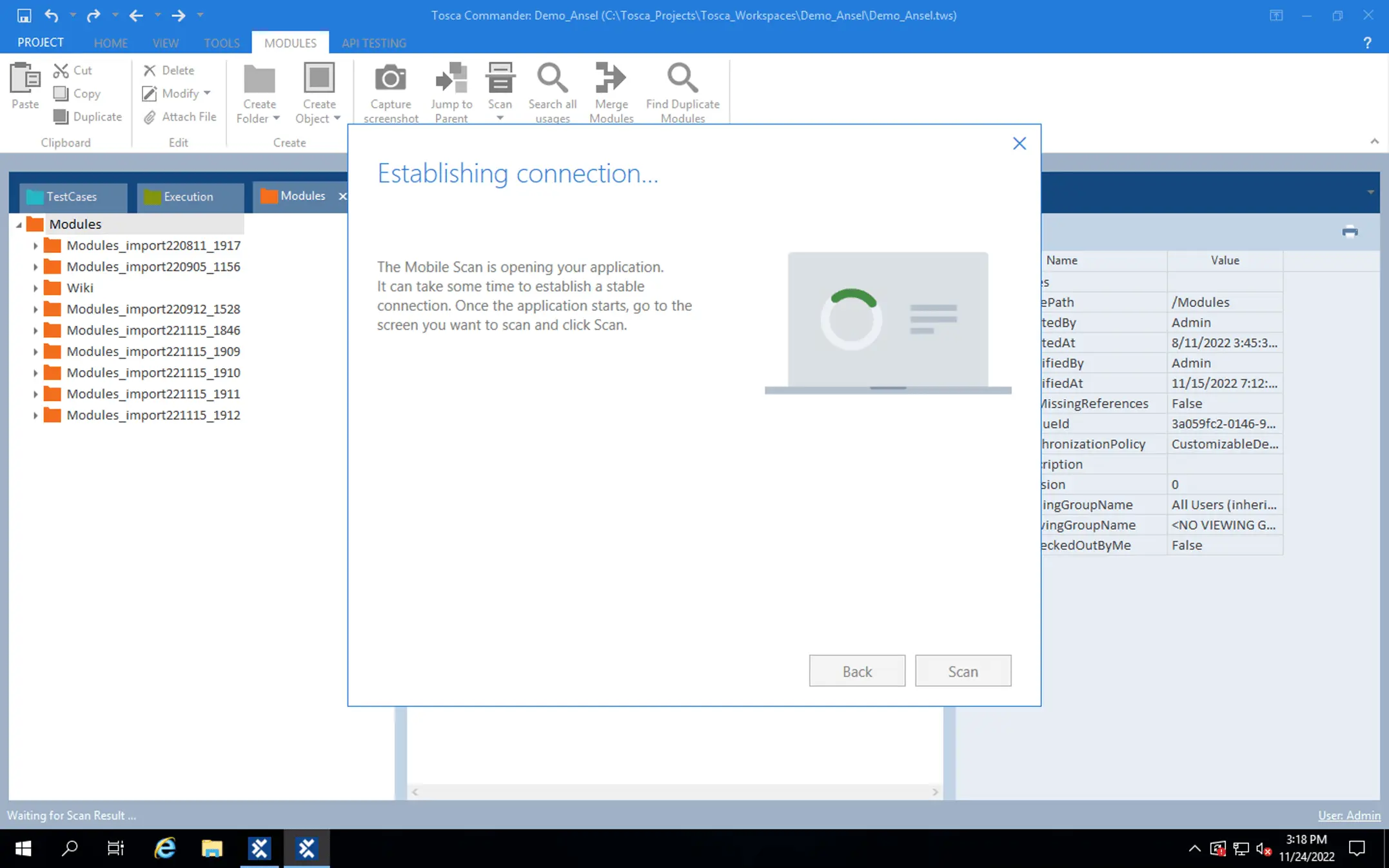This screenshot has height=868, width=1389.
Task: Open the Create Folder dropdown arrow
Action: [277, 119]
